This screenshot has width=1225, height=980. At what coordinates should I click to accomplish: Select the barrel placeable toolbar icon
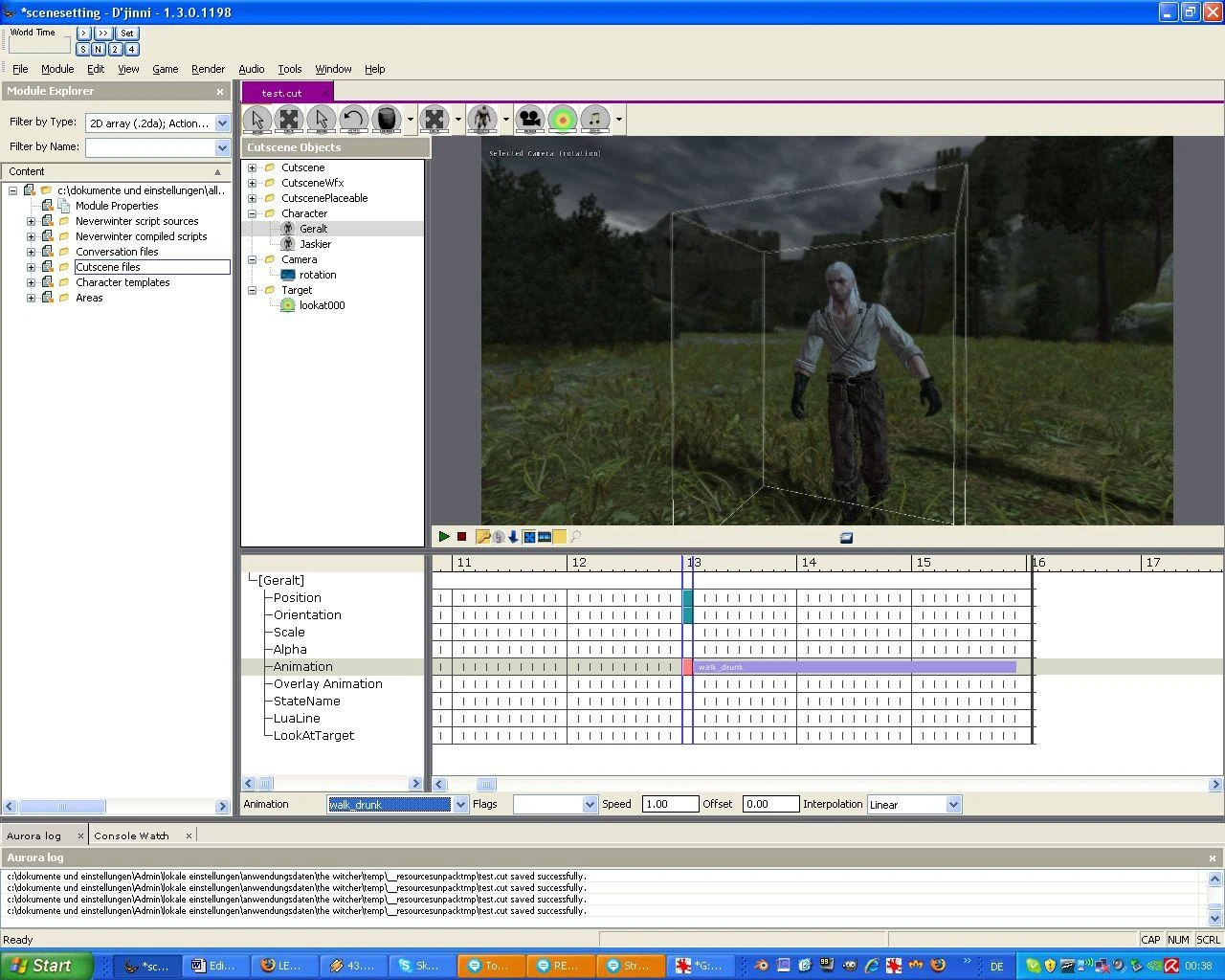click(386, 120)
